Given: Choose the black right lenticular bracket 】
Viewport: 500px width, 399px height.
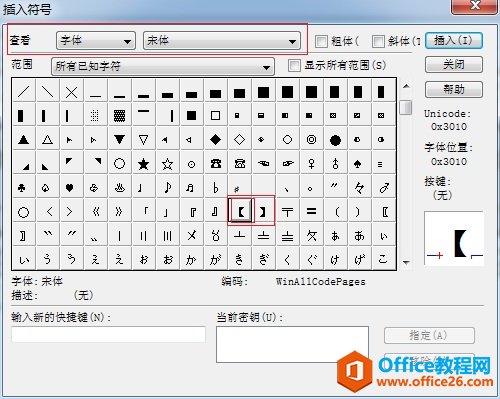Looking at the screenshot, I should 264,211.
